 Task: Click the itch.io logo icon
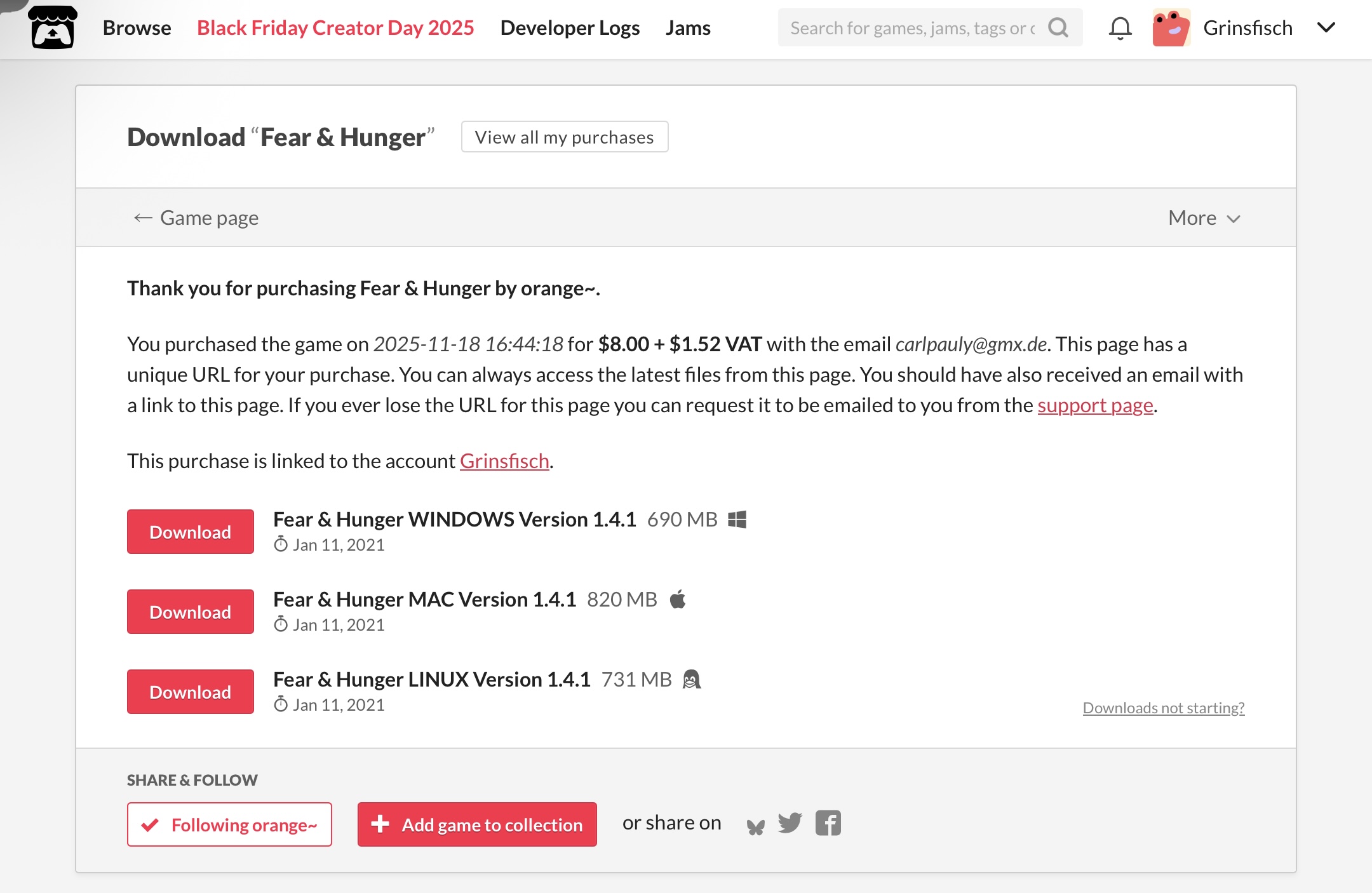click(53, 28)
